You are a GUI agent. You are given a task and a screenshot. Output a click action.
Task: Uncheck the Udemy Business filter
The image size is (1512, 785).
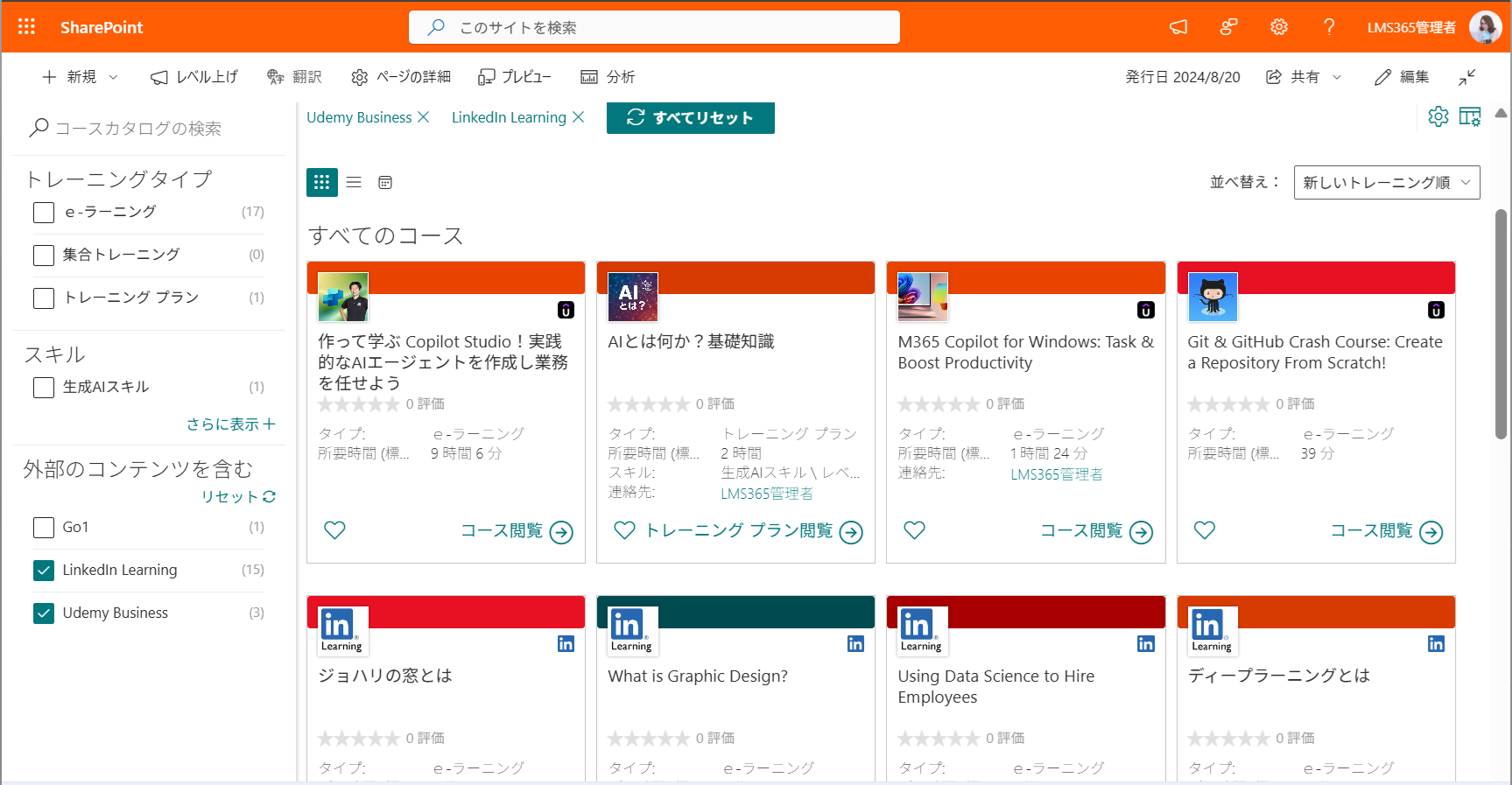pyautogui.click(x=44, y=613)
